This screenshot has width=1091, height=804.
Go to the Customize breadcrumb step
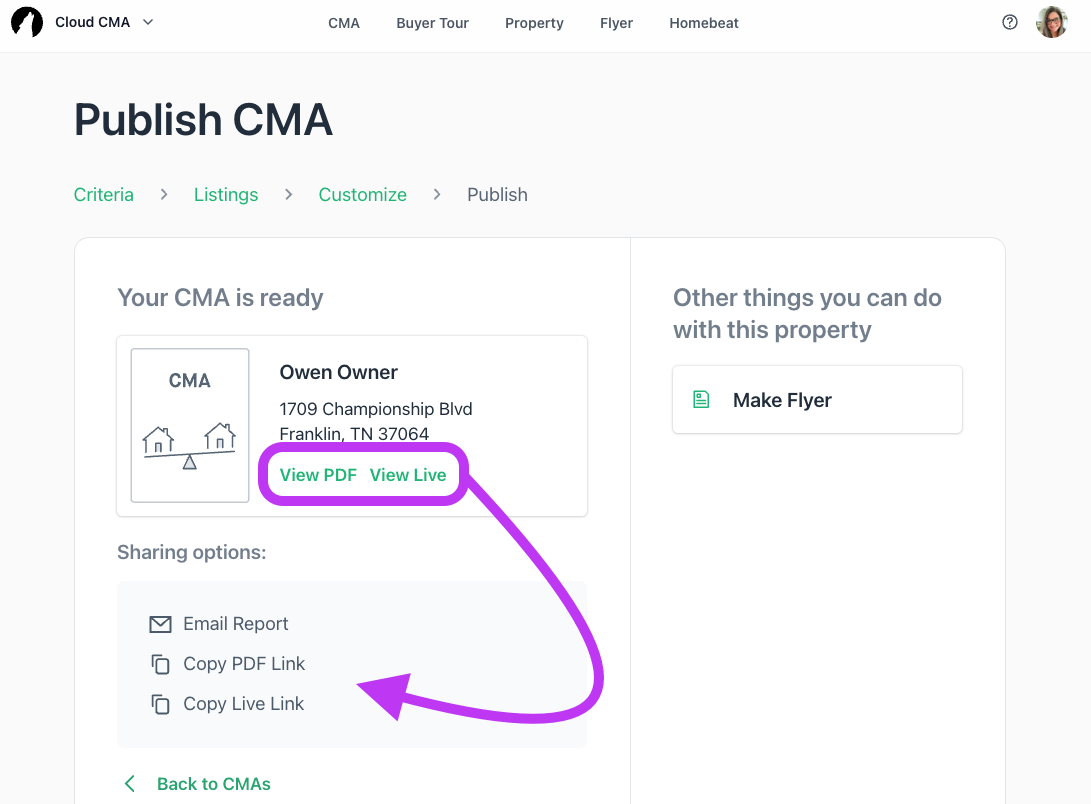pyautogui.click(x=362, y=194)
